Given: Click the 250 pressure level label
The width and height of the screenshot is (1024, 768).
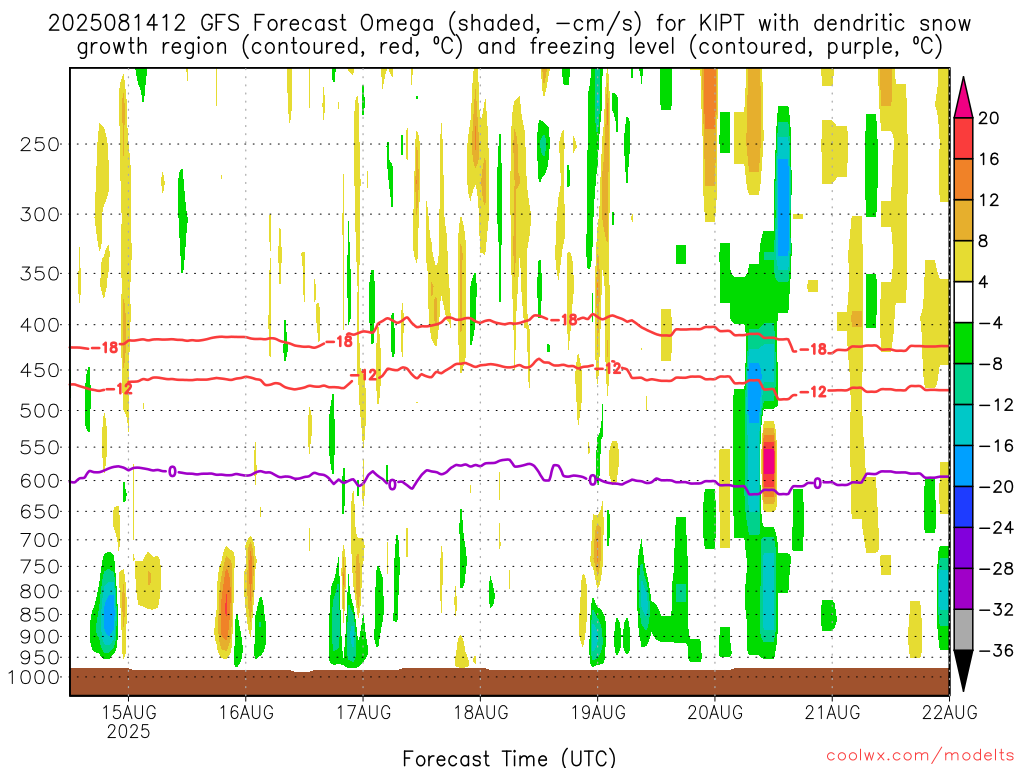Looking at the screenshot, I should tap(40, 144).
